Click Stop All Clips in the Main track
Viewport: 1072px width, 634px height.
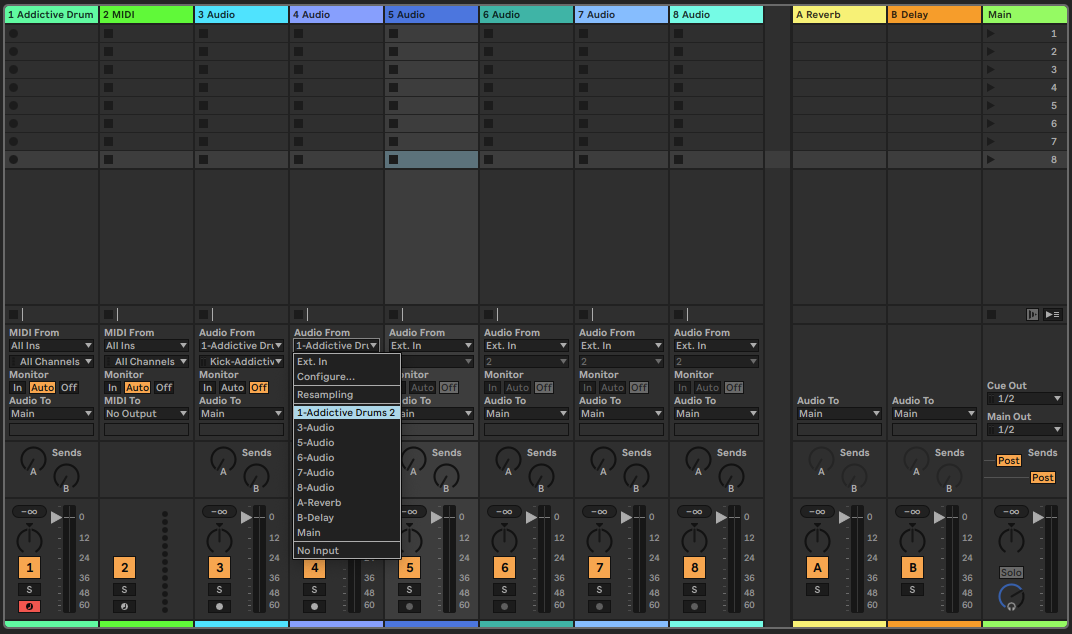pos(991,315)
